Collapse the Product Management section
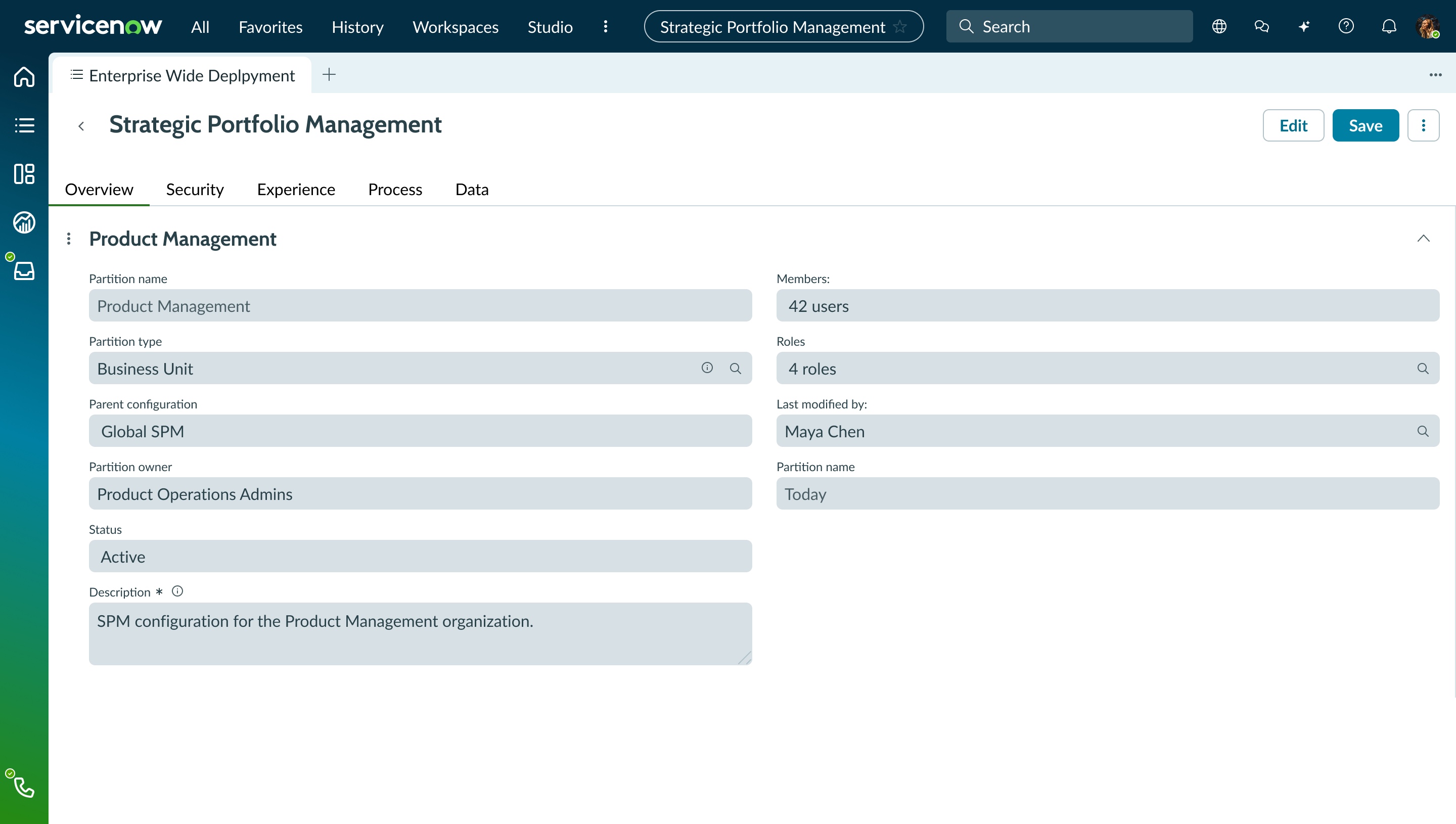The image size is (1456, 824). click(1424, 238)
